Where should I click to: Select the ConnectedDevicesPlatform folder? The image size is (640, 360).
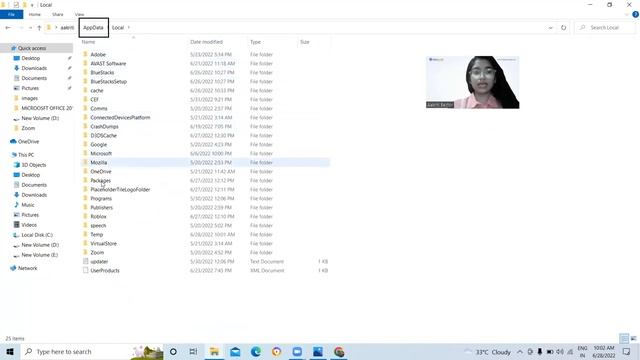(120, 118)
